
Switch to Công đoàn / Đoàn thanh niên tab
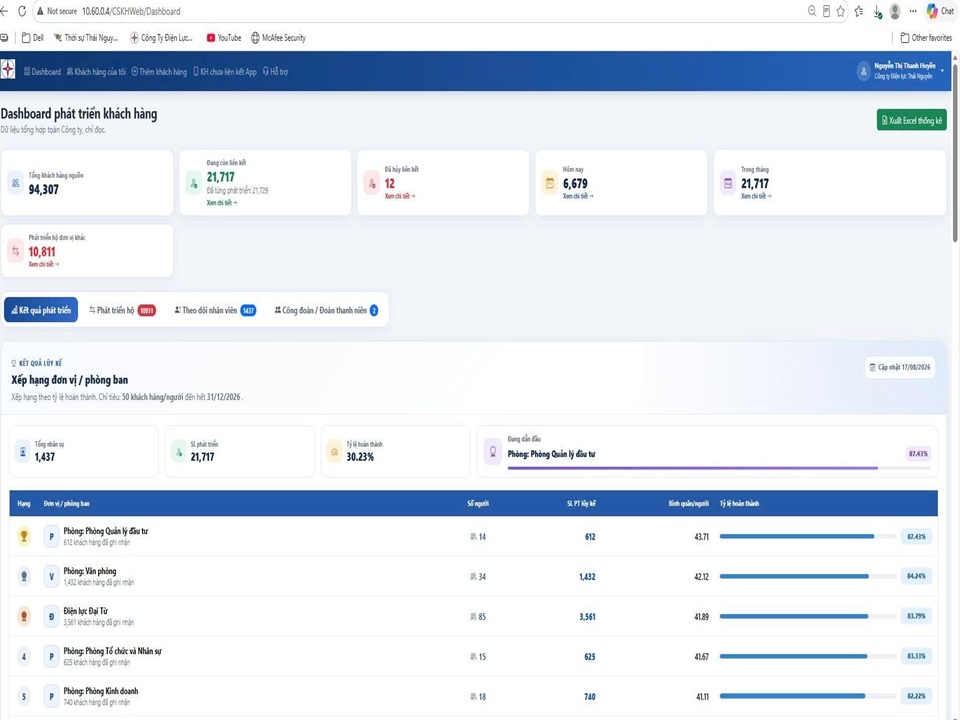(326, 310)
